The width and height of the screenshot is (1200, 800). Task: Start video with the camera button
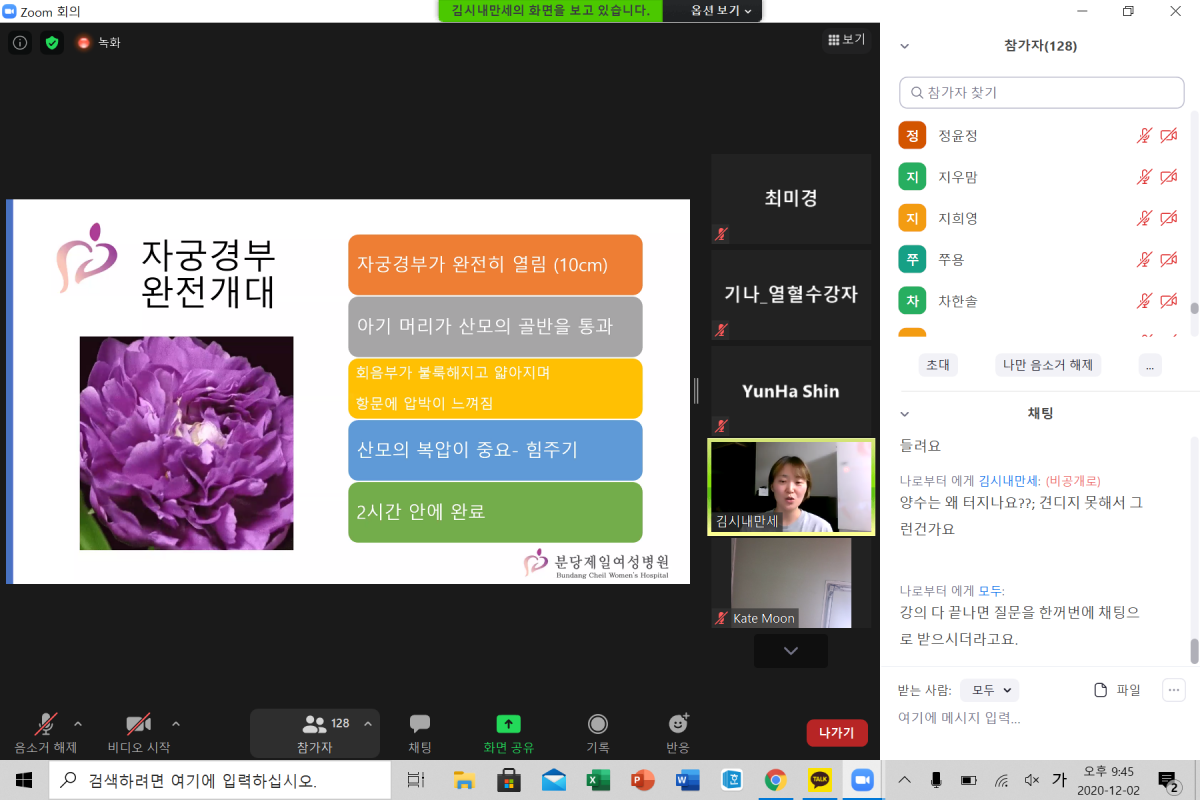(138, 725)
